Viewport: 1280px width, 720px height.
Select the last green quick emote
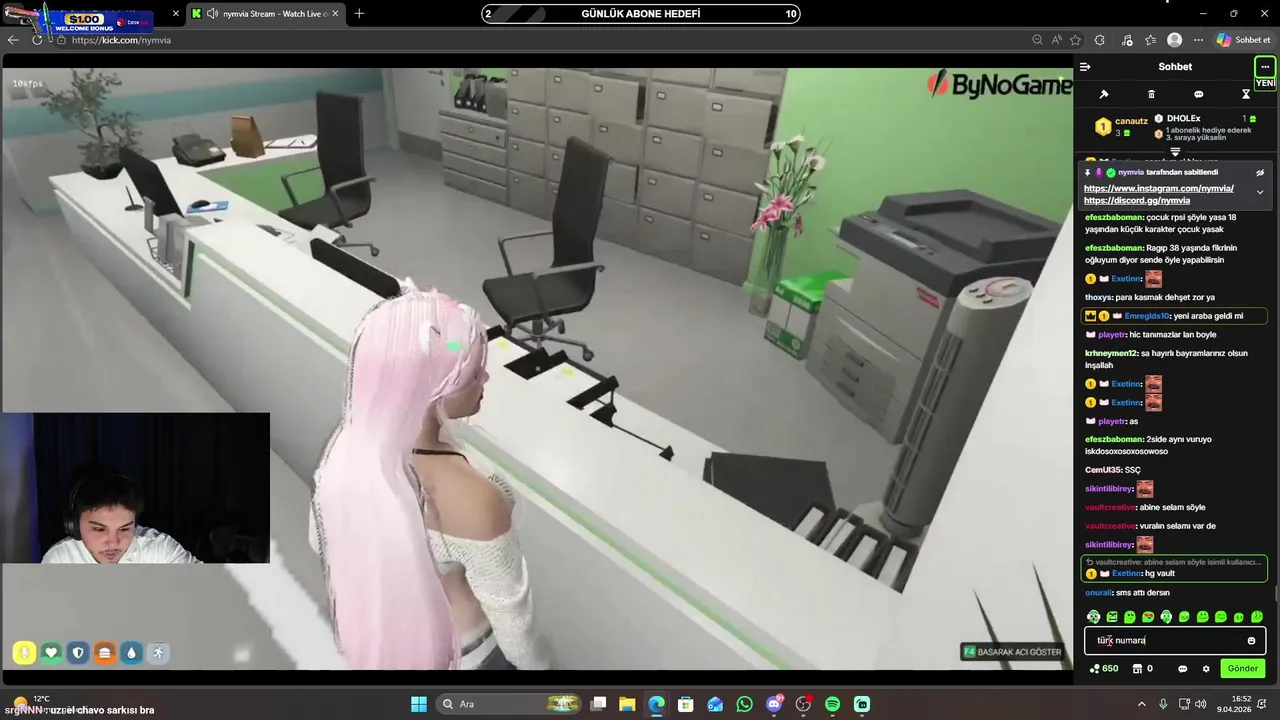click(1257, 617)
